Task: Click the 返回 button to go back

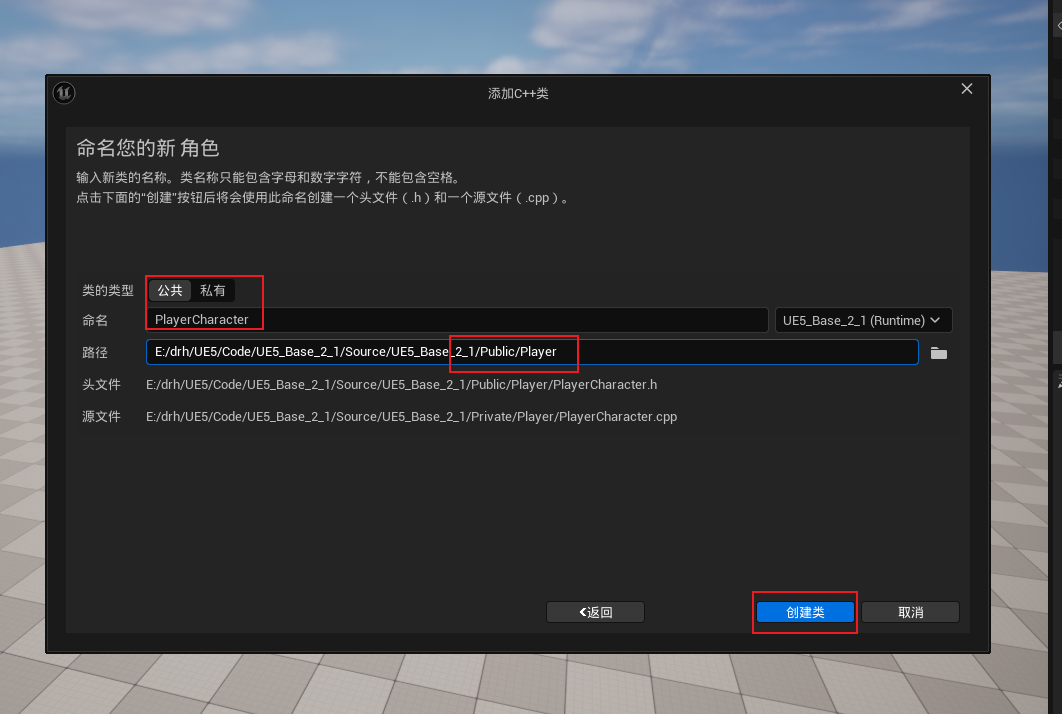Action: [595, 612]
